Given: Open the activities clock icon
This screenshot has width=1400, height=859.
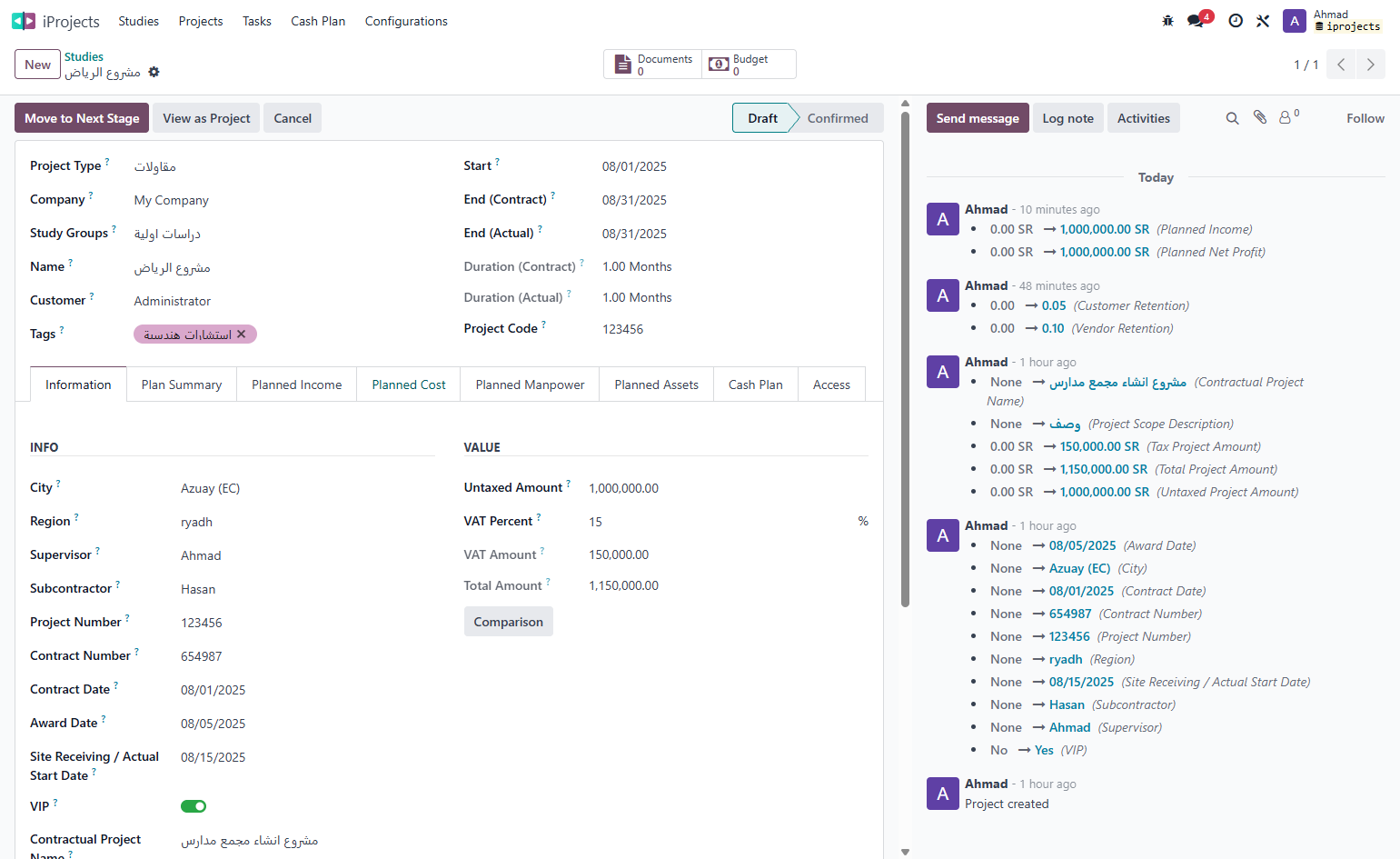Looking at the screenshot, I should pos(1236,21).
